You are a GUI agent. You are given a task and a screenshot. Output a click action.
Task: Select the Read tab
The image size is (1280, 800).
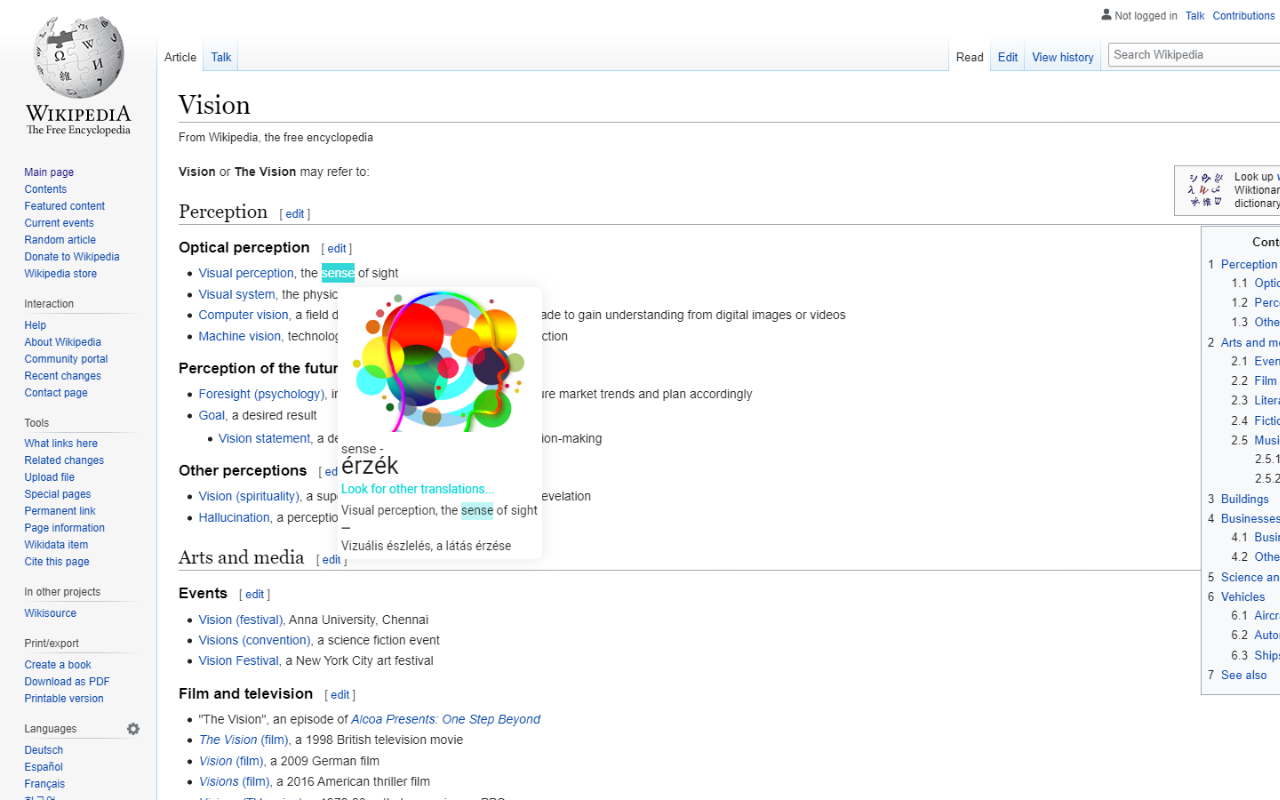coord(969,57)
